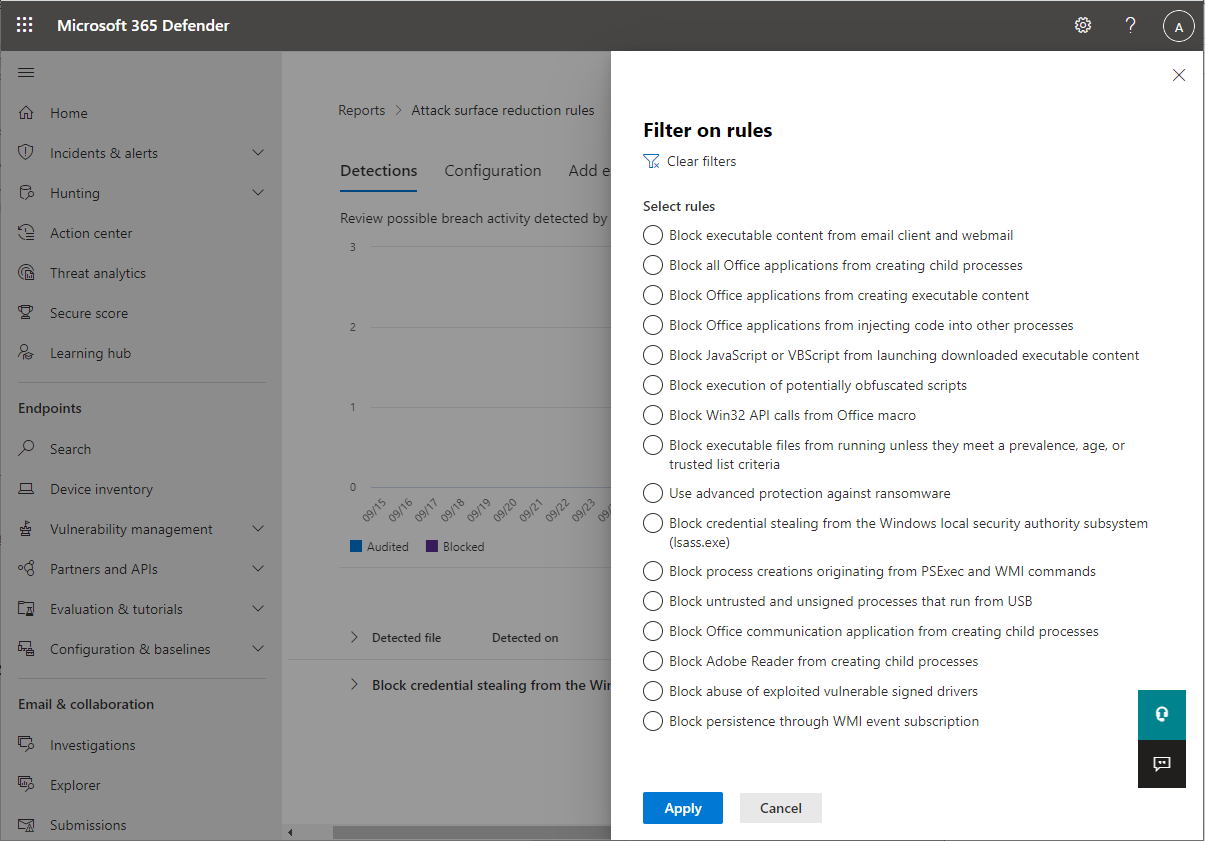Expand Hunting chevron
The height and width of the screenshot is (841, 1205).
258,193
